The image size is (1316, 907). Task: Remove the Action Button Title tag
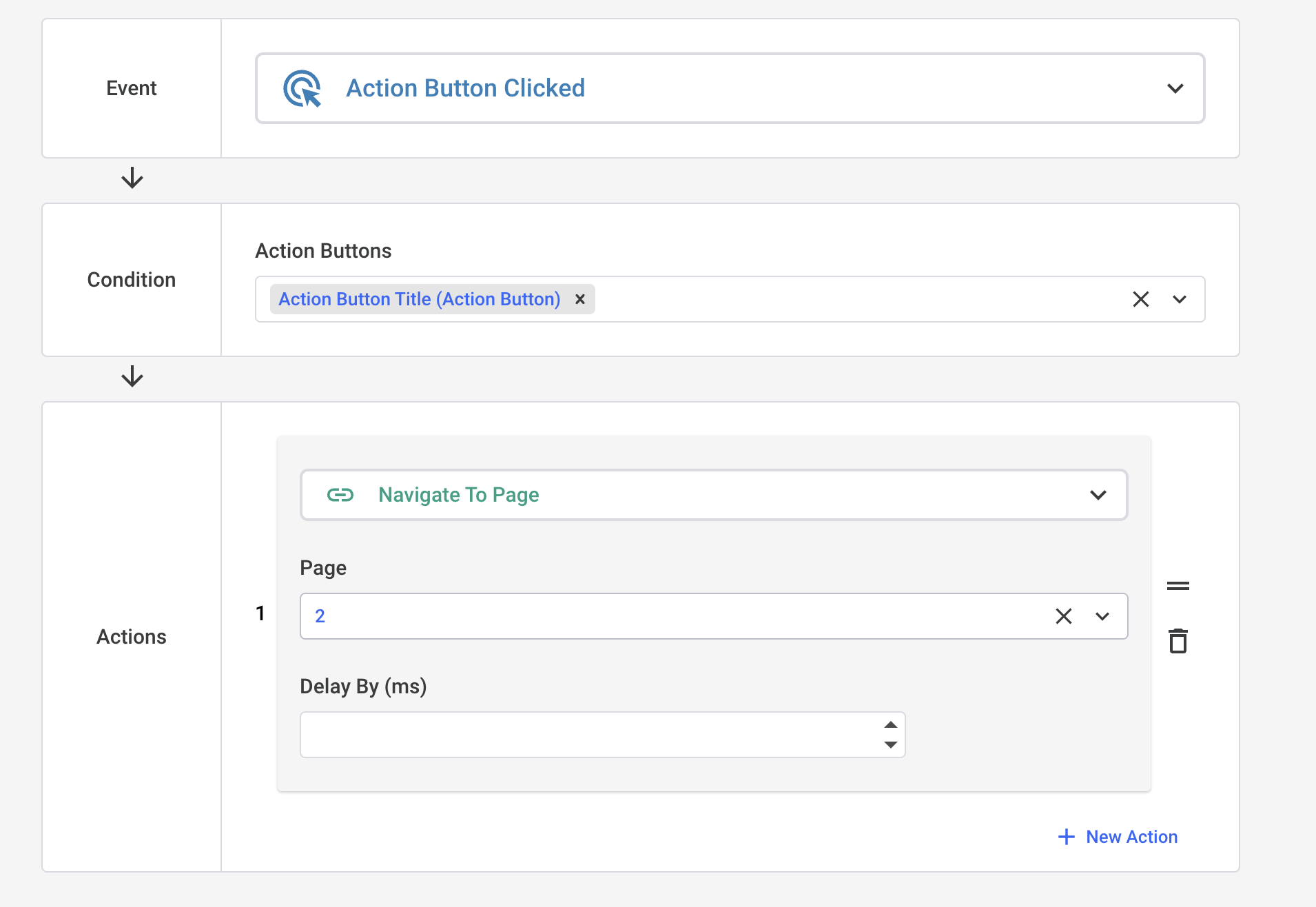pos(580,299)
